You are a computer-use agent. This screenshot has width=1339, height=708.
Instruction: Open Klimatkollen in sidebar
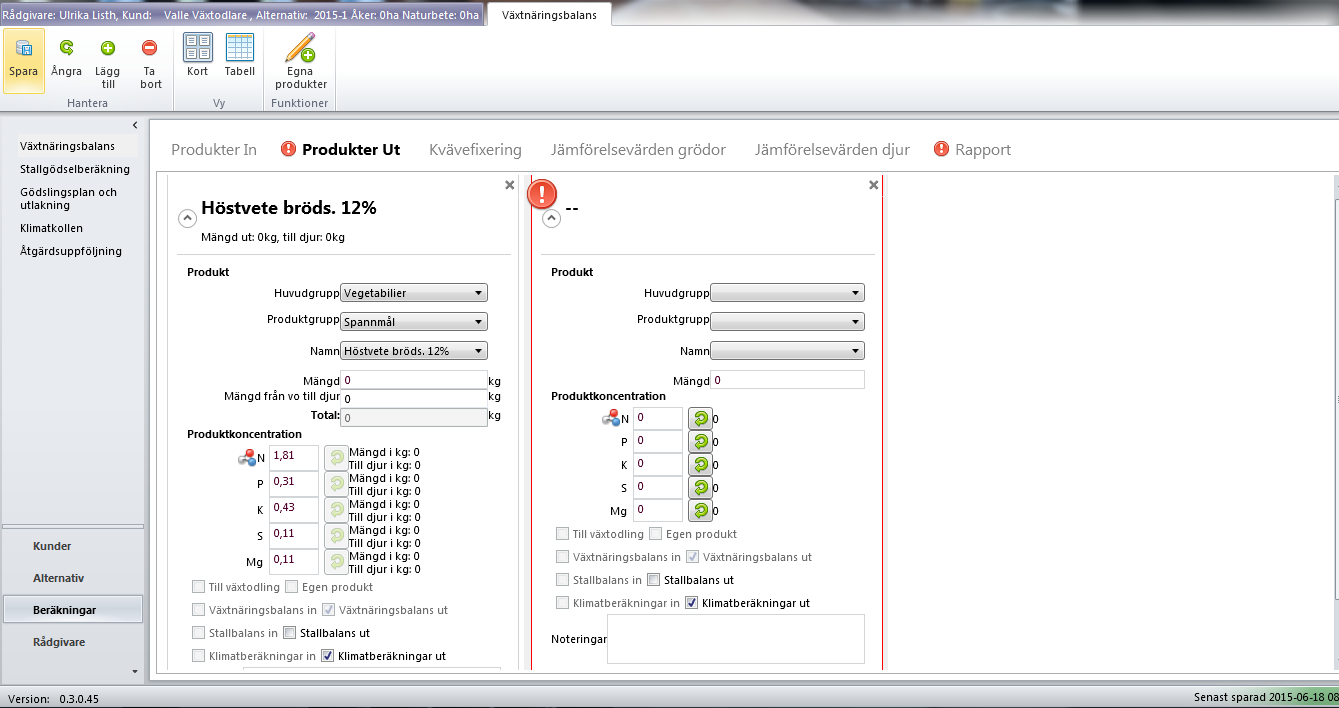51,228
